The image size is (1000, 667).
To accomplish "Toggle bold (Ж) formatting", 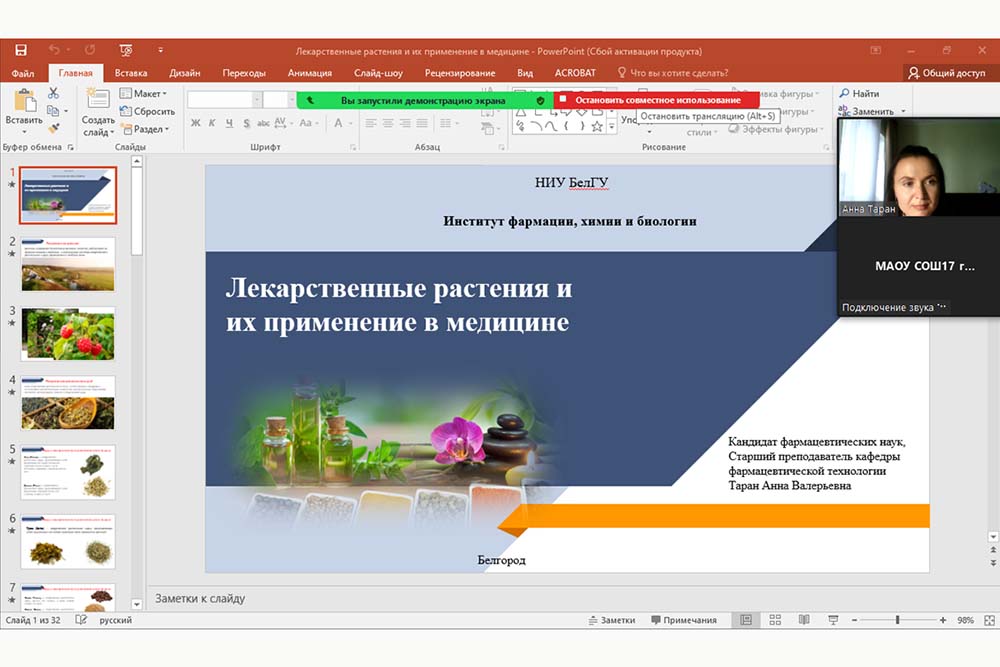I will pyautogui.click(x=196, y=123).
